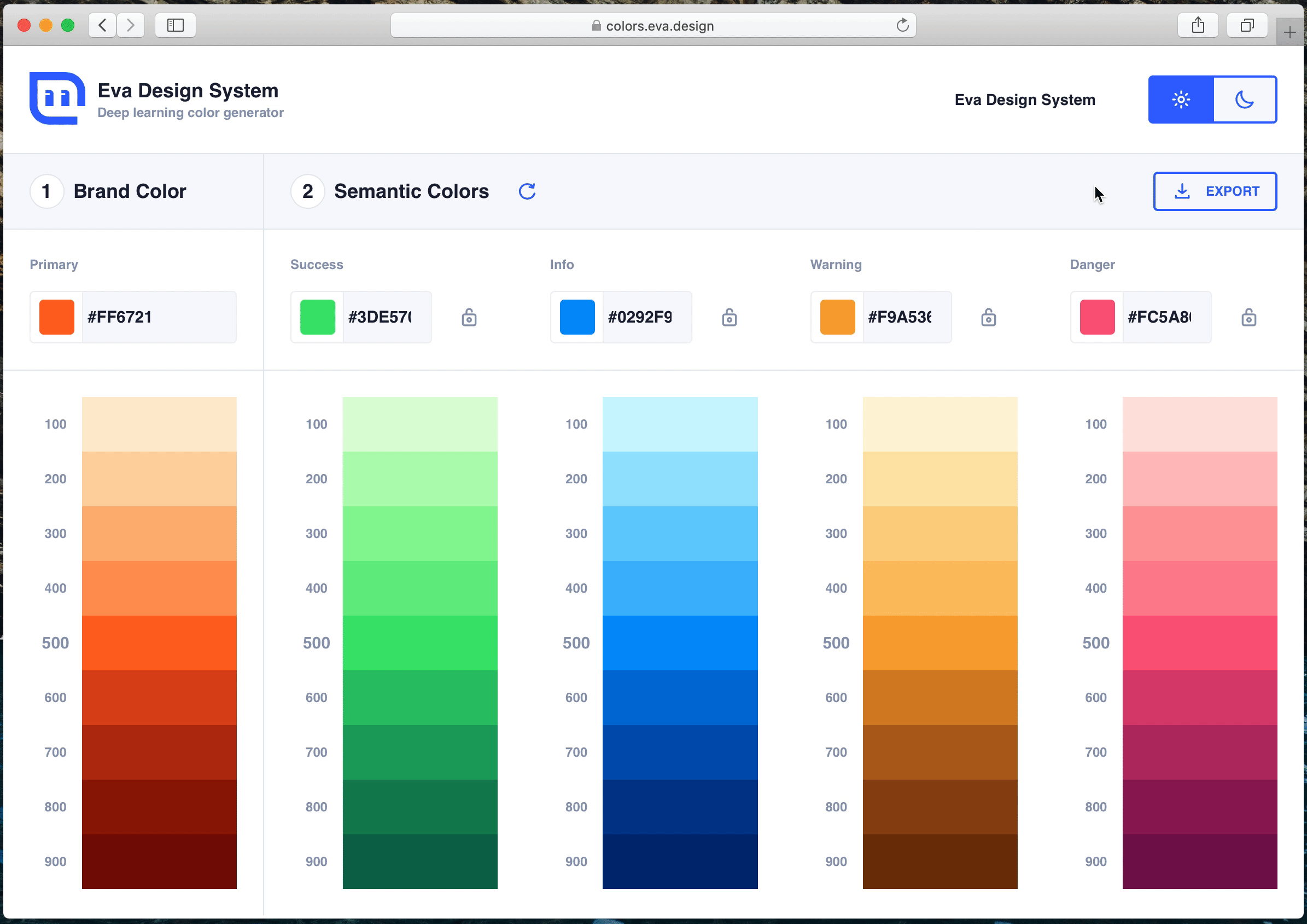Edit the Danger hex color field
Viewport: 1307px width, 924px height.
click(1167, 317)
